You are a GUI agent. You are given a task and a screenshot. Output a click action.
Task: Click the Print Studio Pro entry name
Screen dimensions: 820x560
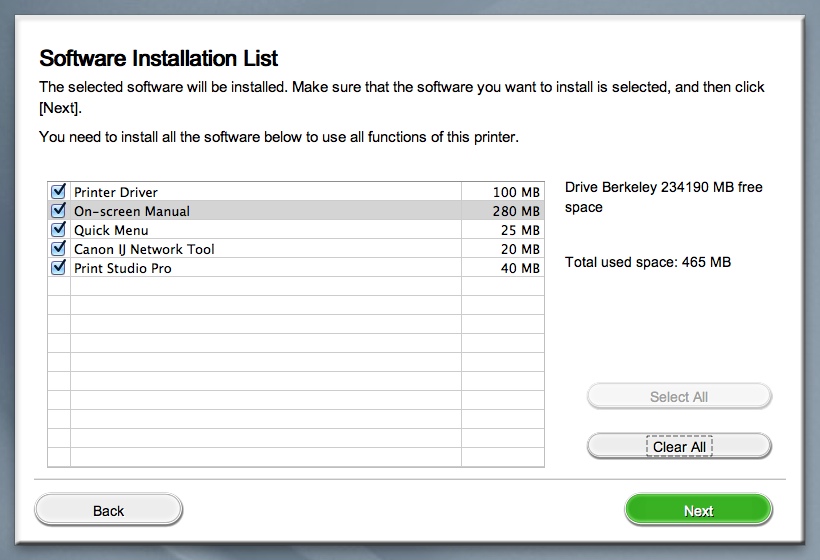(x=122, y=268)
